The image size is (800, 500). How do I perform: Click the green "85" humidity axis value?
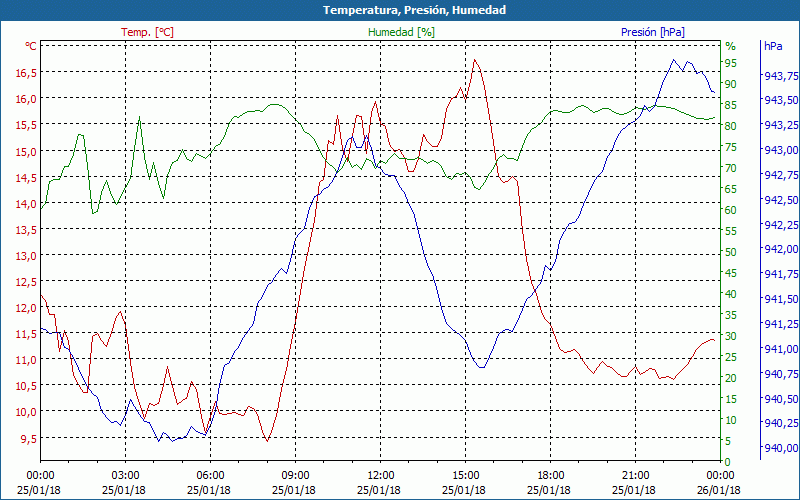point(731,105)
